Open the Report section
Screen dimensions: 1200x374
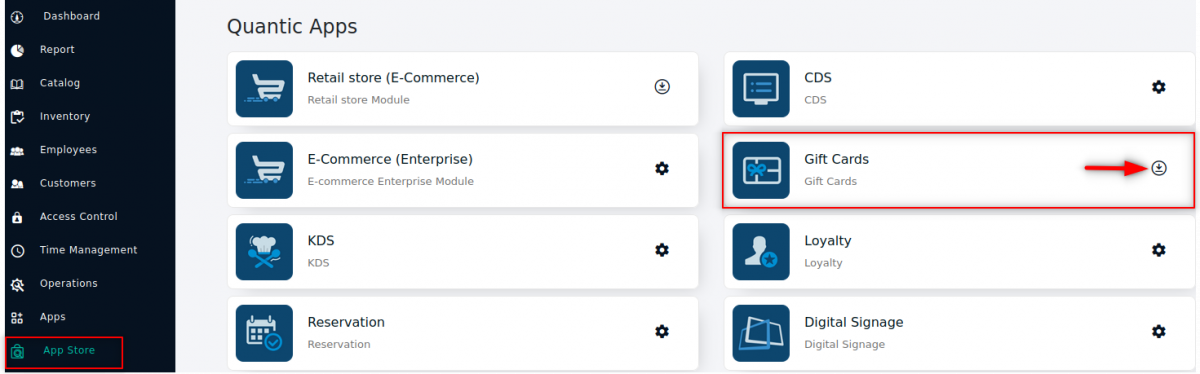pos(57,50)
